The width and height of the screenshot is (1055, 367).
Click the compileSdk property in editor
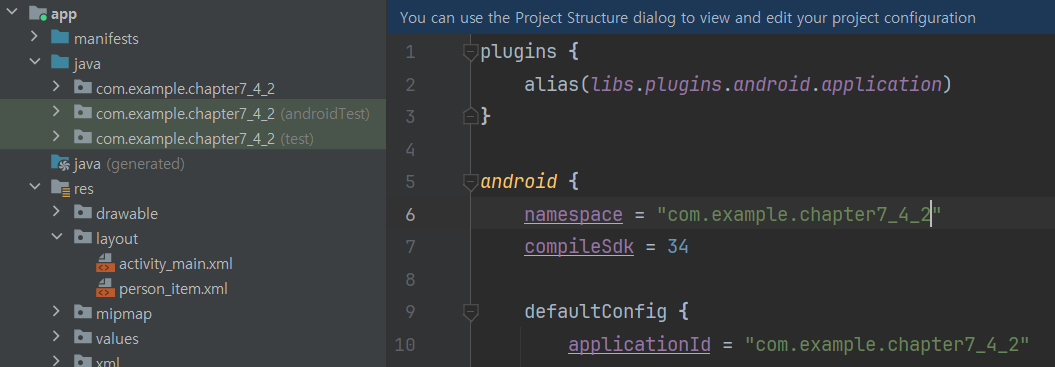pyautogui.click(x=579, y=247)
